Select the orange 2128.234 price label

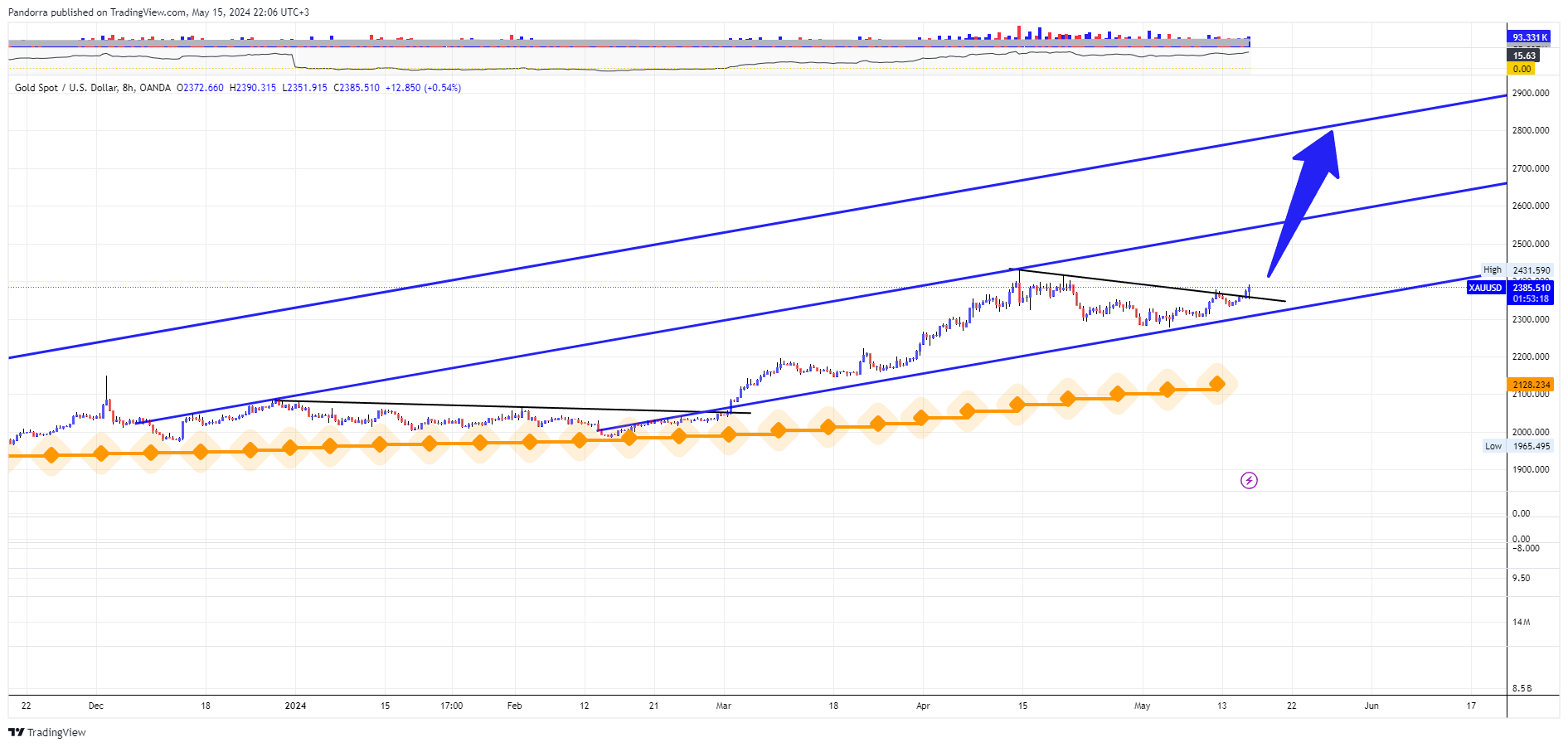click(1531, 385)
